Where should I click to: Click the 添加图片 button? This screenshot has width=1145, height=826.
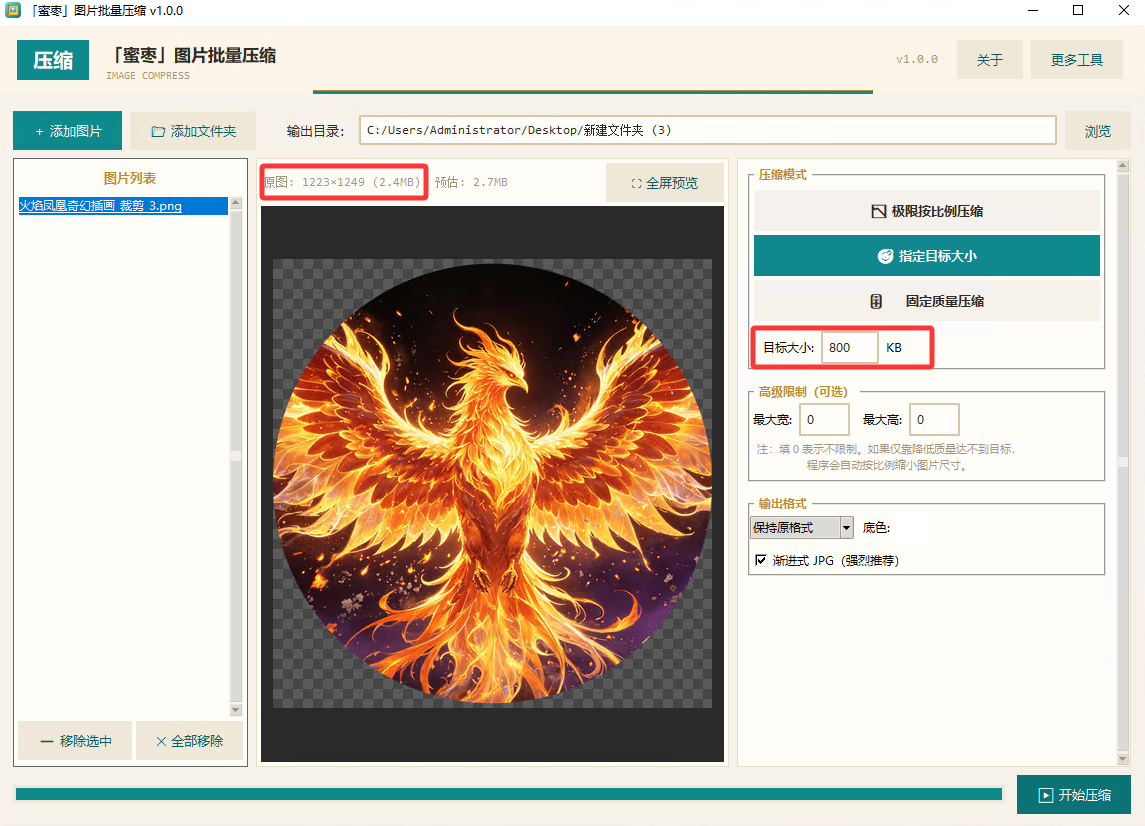pos(69,131)
